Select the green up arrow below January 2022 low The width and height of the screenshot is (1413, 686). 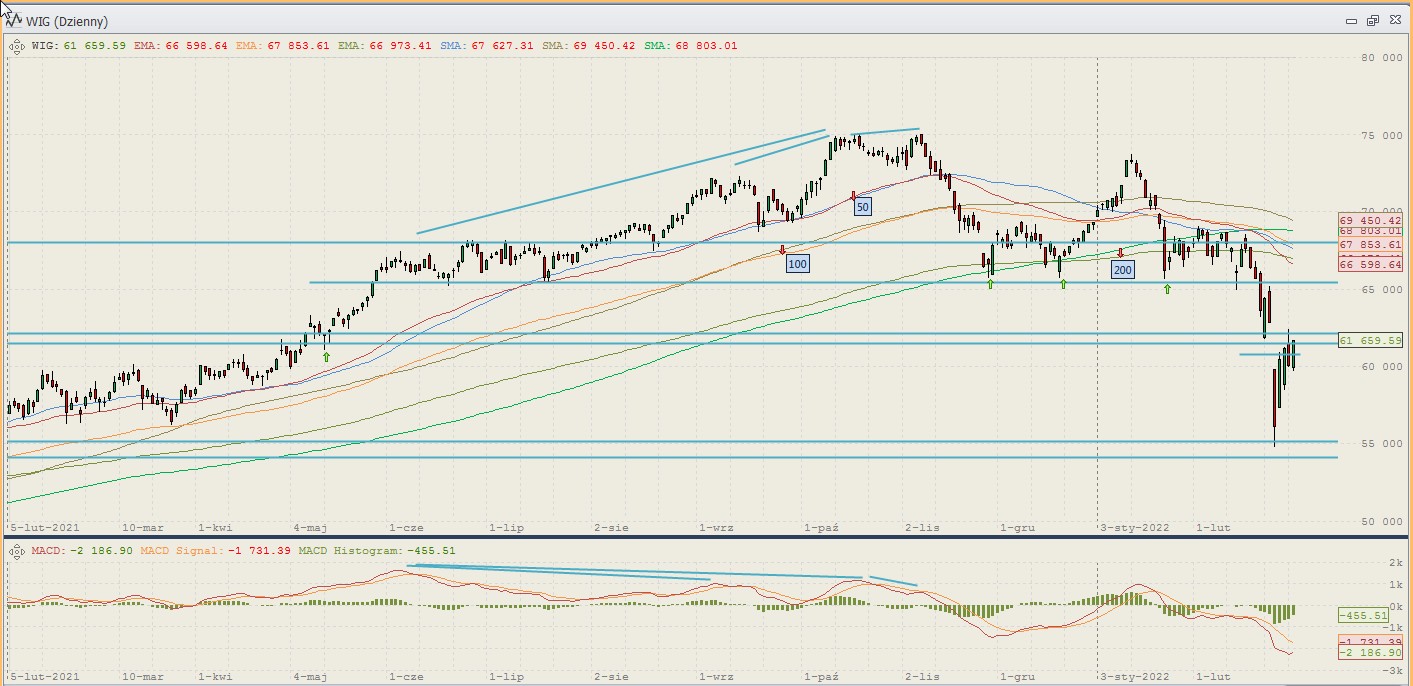click(1167, 288)
